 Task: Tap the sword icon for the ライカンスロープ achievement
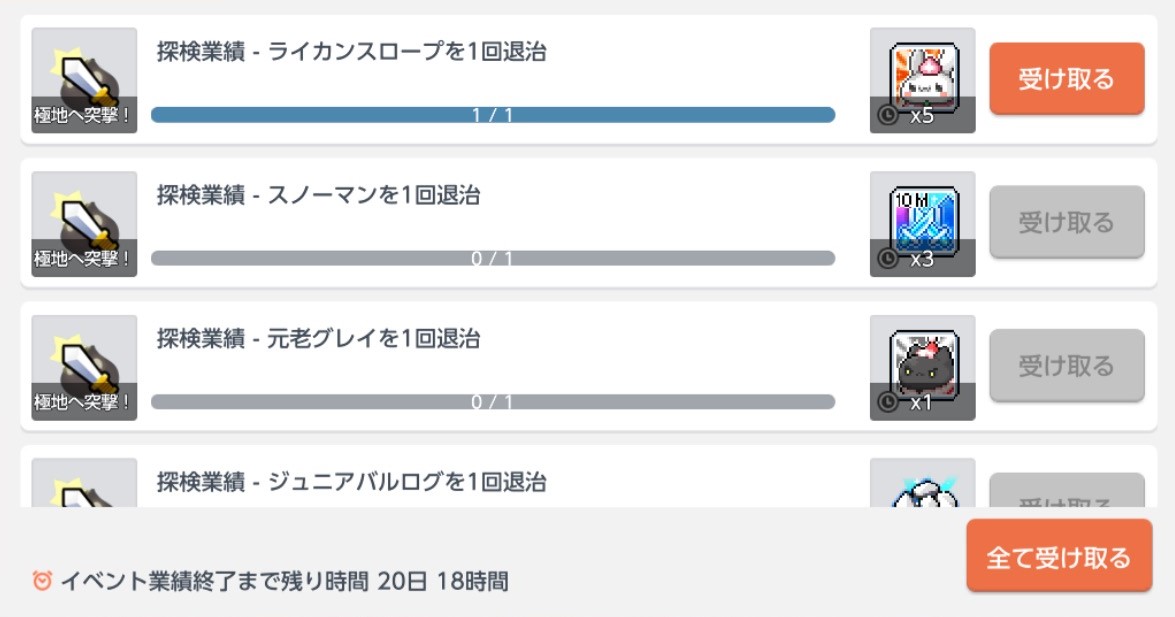pyautogui.click(x=84, y=80)
